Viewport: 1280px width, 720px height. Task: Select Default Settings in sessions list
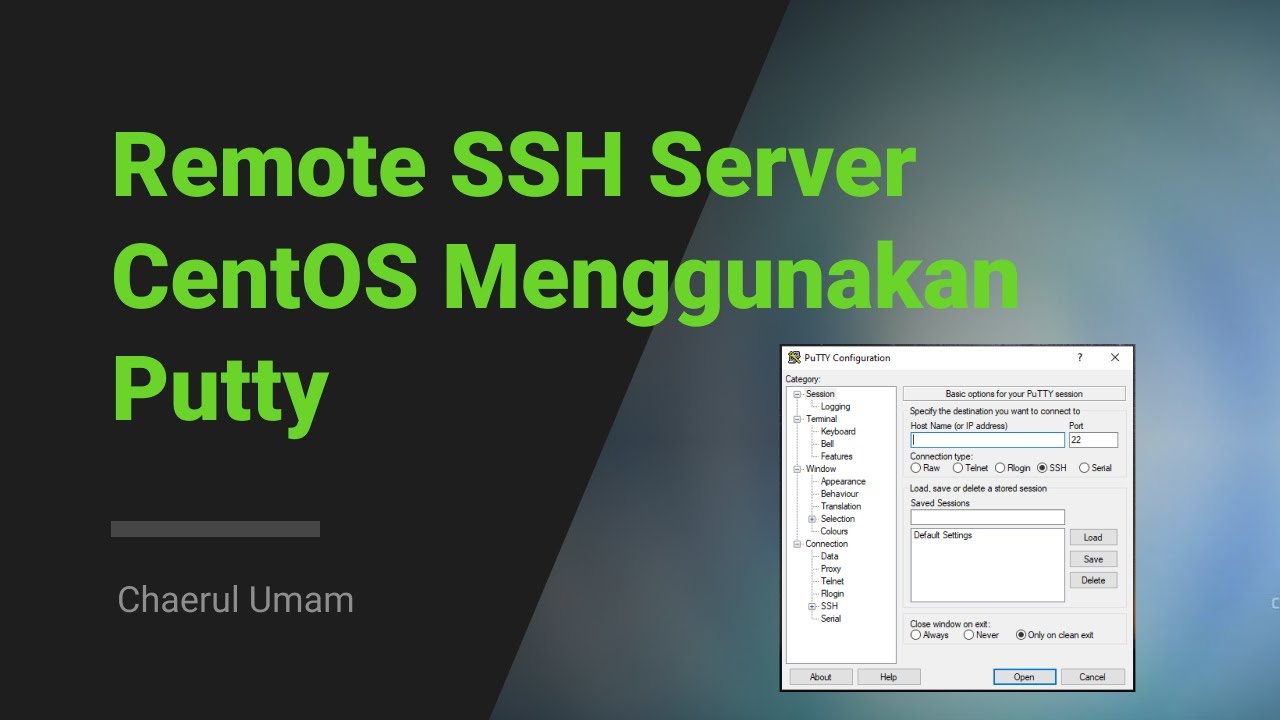(x=943, y=536)
